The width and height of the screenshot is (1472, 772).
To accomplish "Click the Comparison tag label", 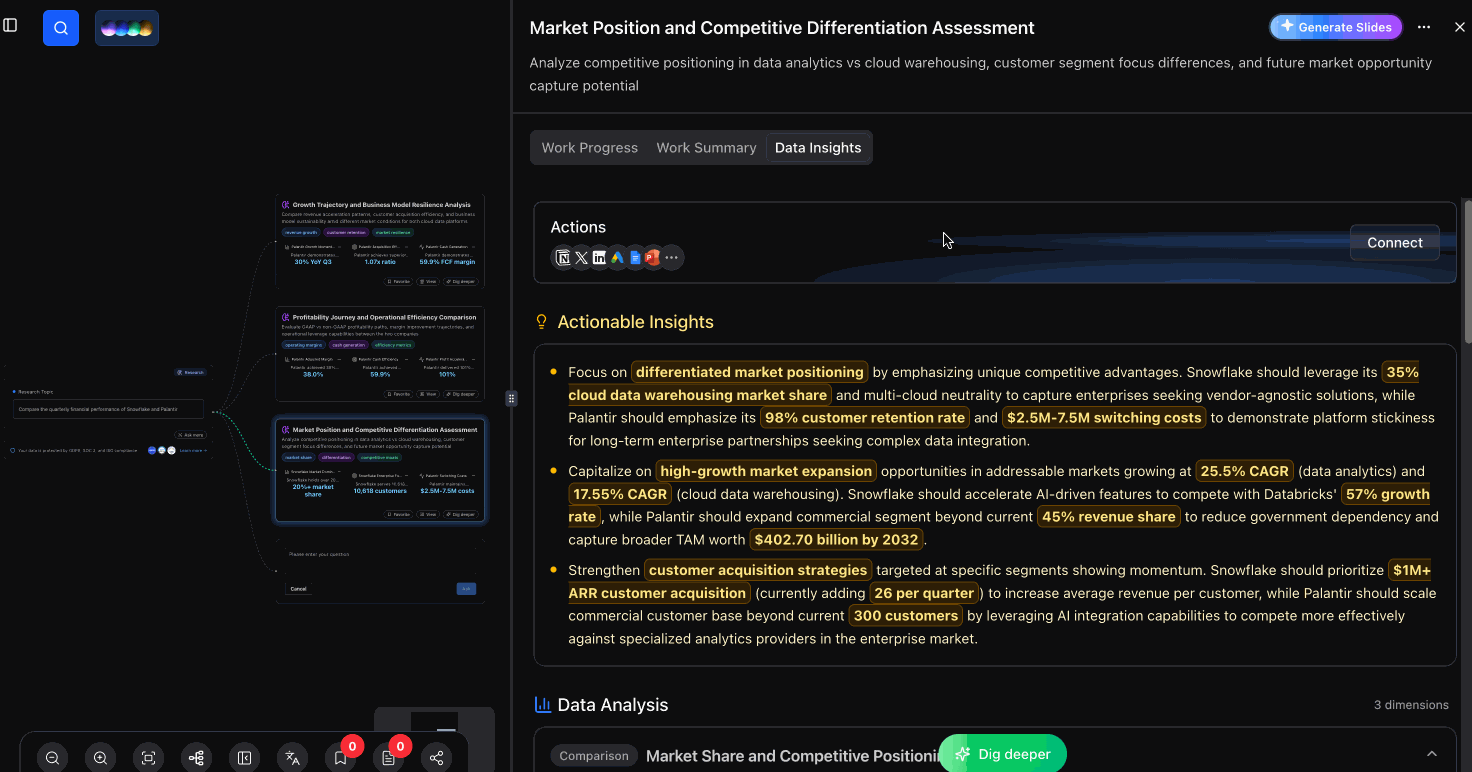I will click(x=594, y=756).
